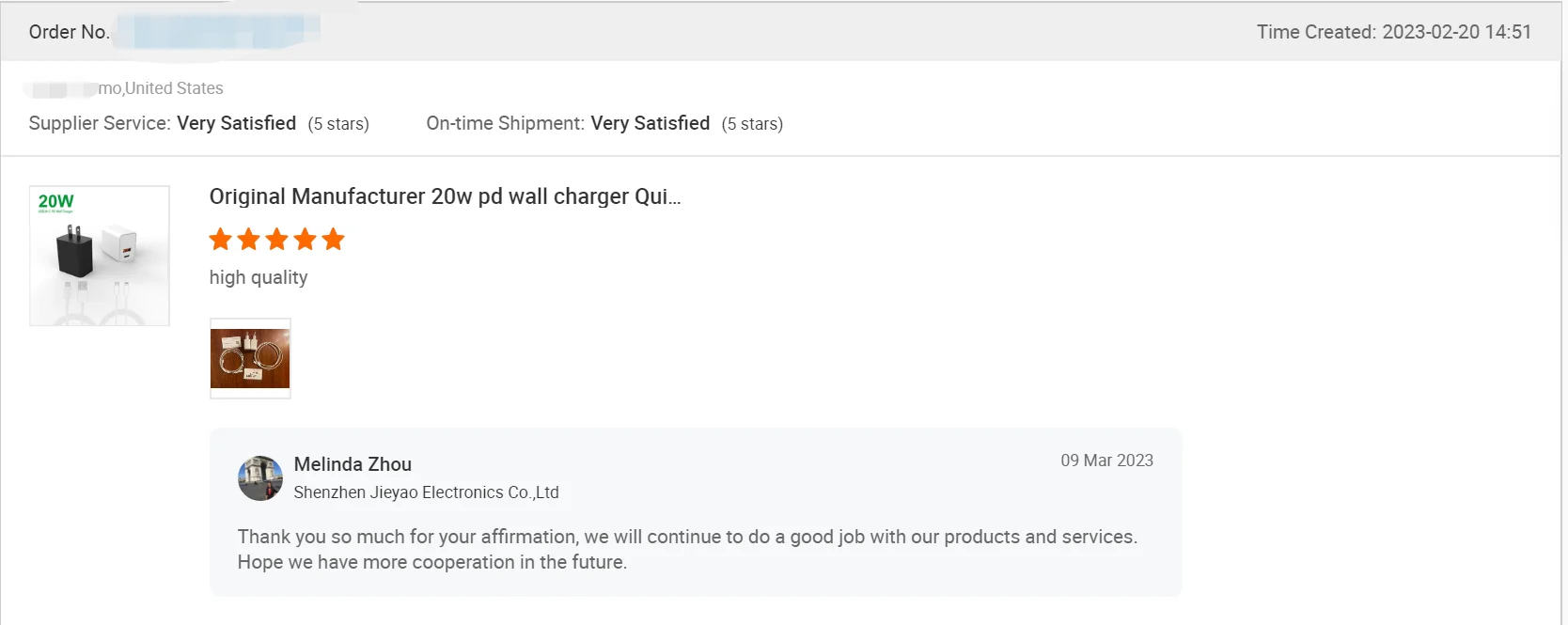Viewport: 1568px width, 625px height.
Task: Open the 20W charger product thumbnail
Action: click(x=100, y=256)
